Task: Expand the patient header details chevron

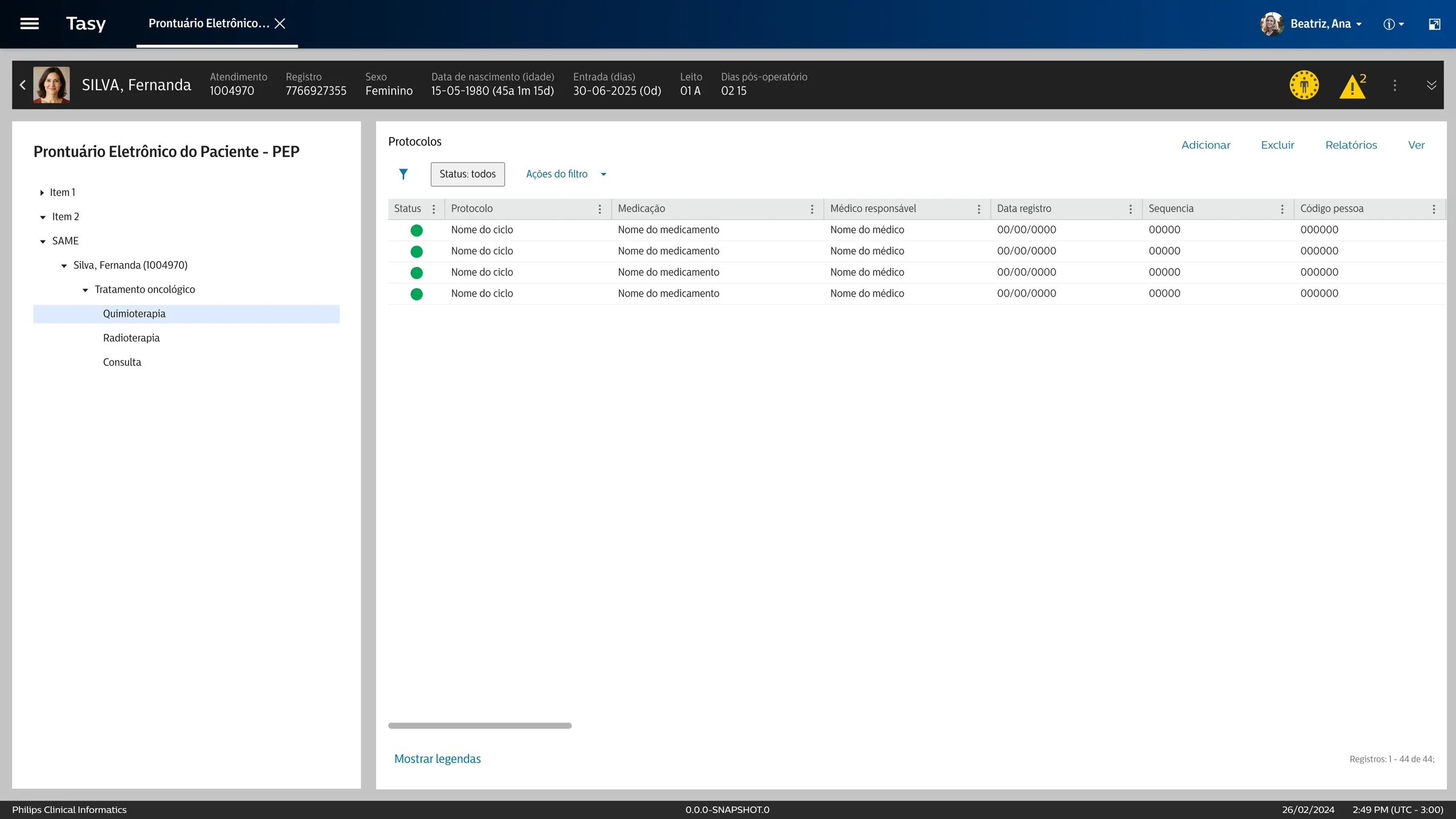Action: tap(1432, 85)
